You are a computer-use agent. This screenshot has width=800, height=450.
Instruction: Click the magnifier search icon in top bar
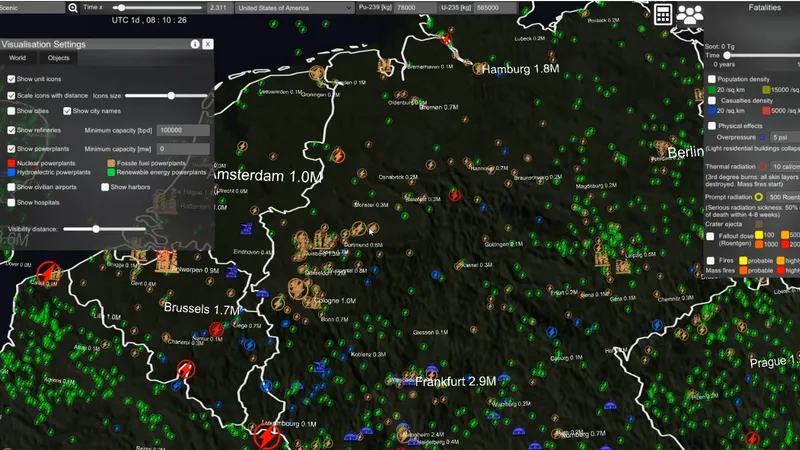(73, 7)
